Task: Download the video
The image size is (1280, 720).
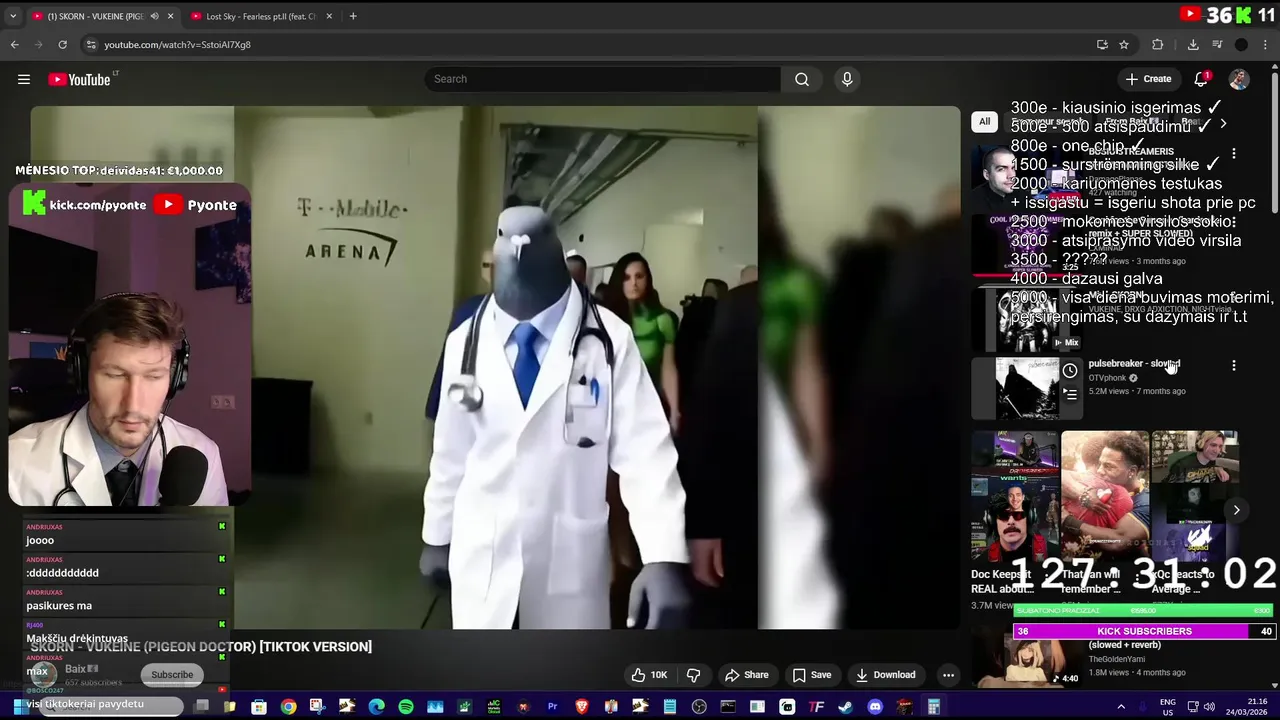Action: [x=885, y=675]
